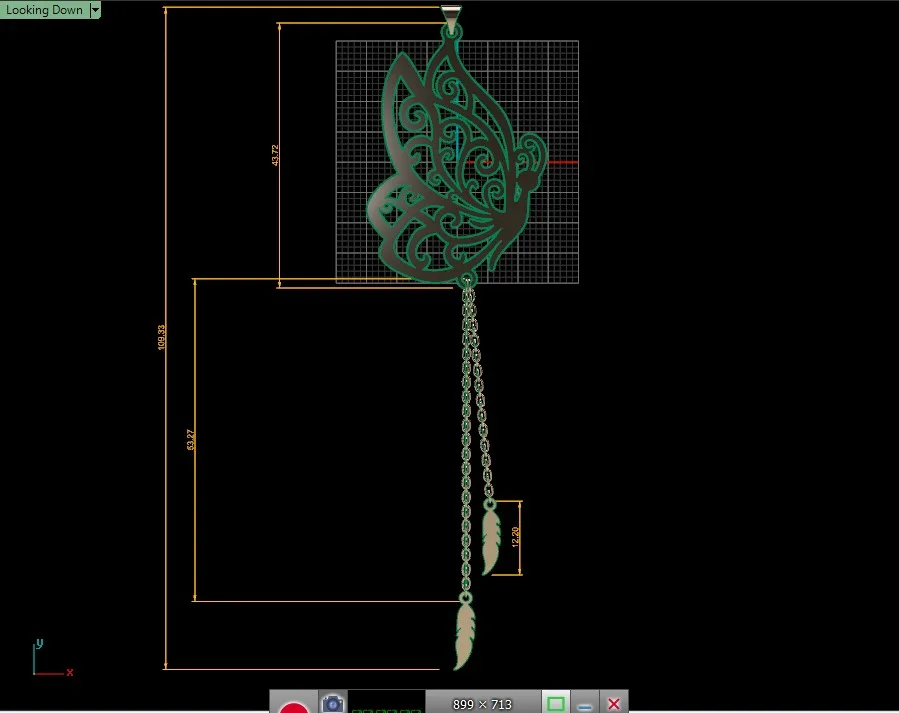Viewport: 899px width, 713px height.
Task: Select the 12.20 feather dimension label
Action: (515, 536)
